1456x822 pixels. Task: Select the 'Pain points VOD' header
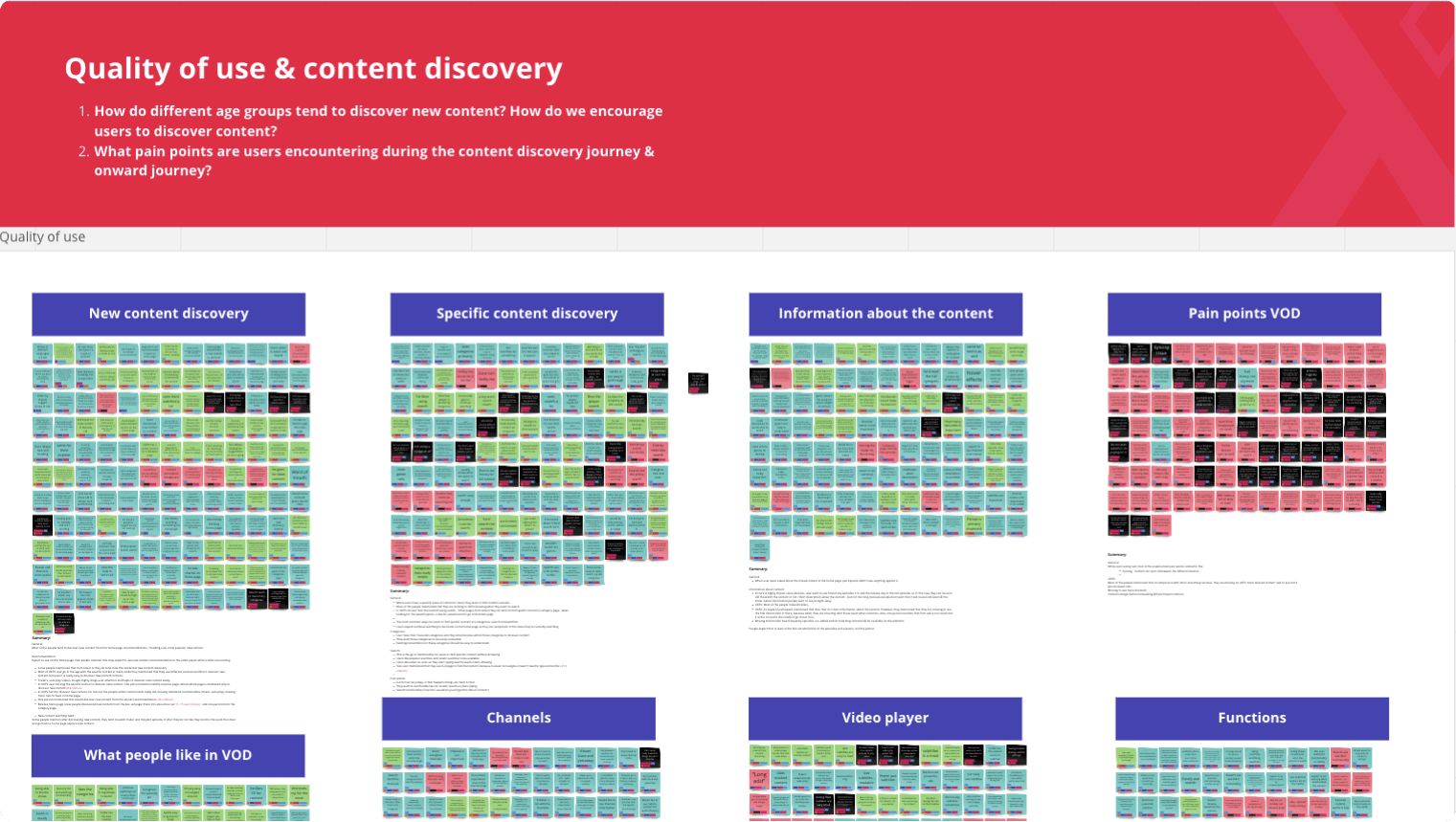1244,314
